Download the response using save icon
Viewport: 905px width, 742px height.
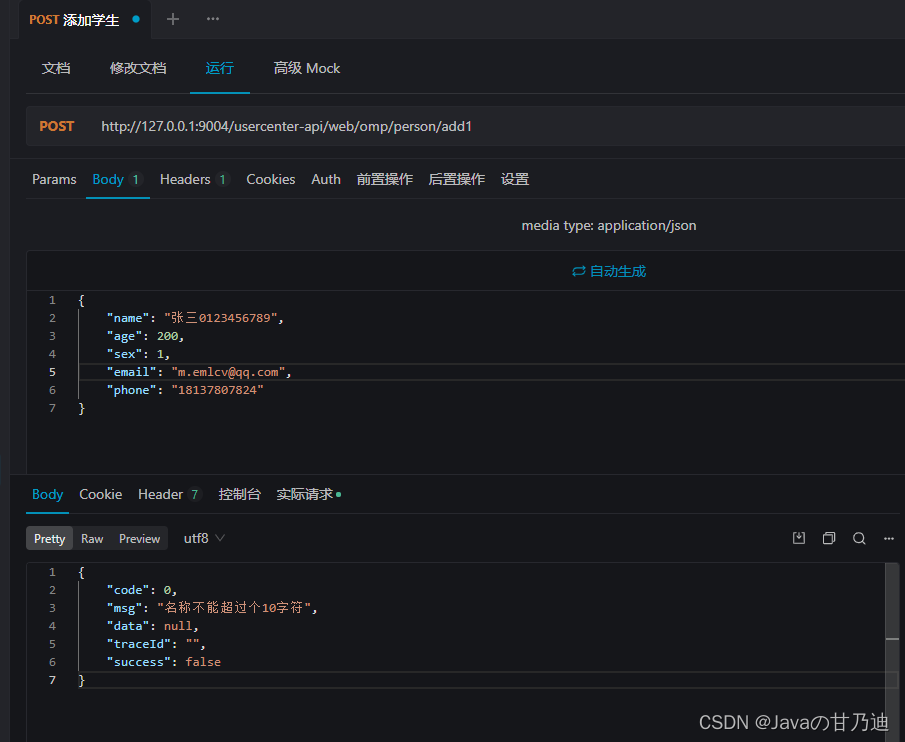(x=799, y=538)
